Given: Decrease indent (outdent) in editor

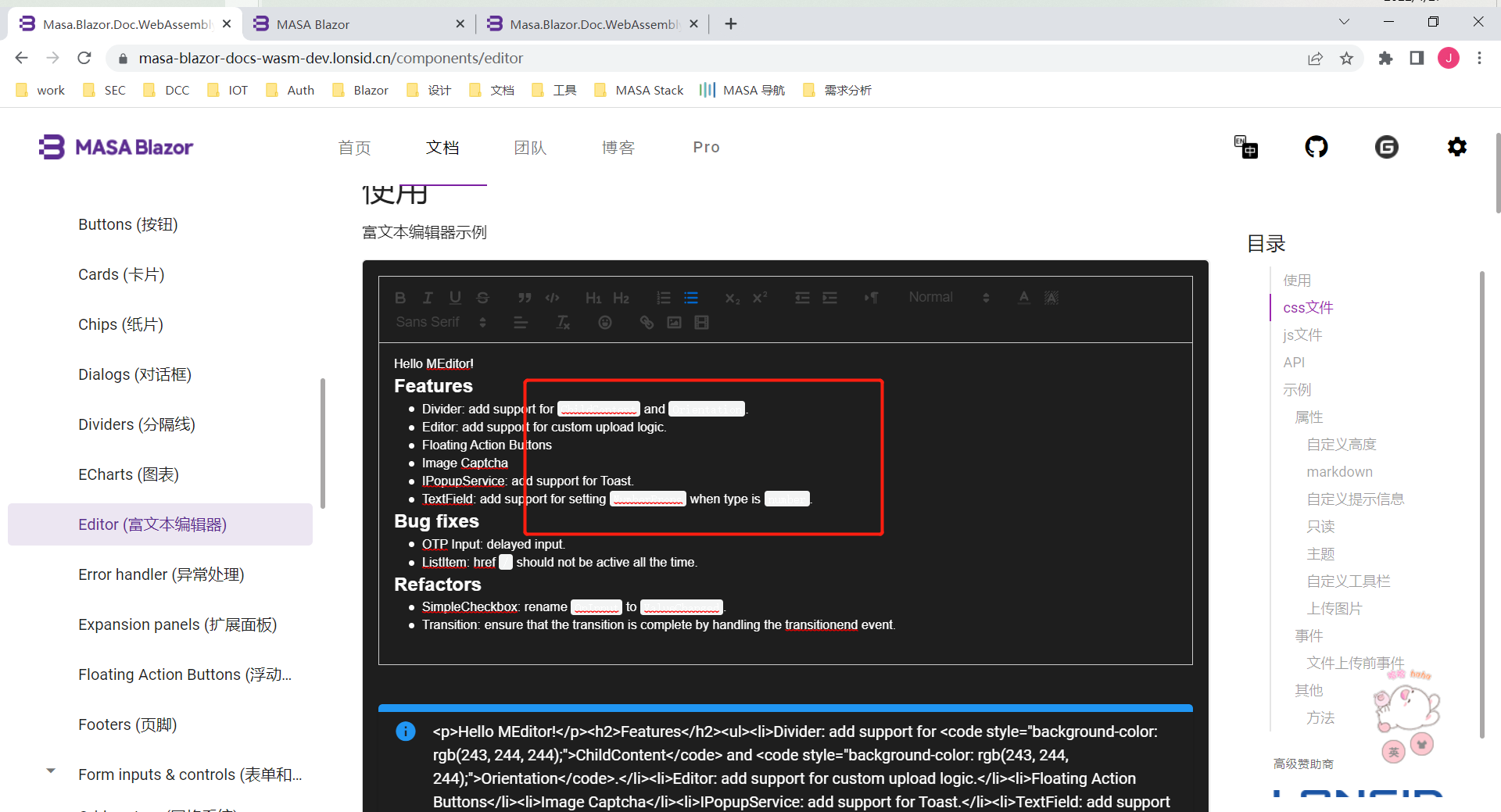Looking at the screenshot, I should click(x=802, y=298).
